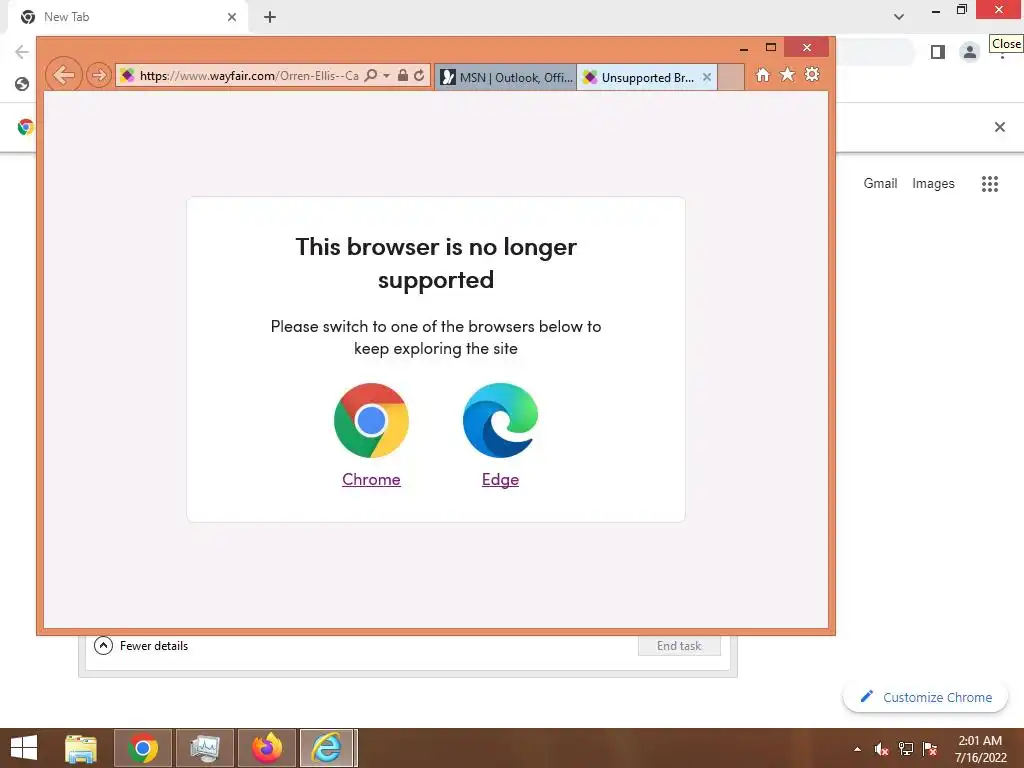Open the address bar dropdown arrow in IE
This screenshot has height=768, width=1024.
tap(387, 76)
